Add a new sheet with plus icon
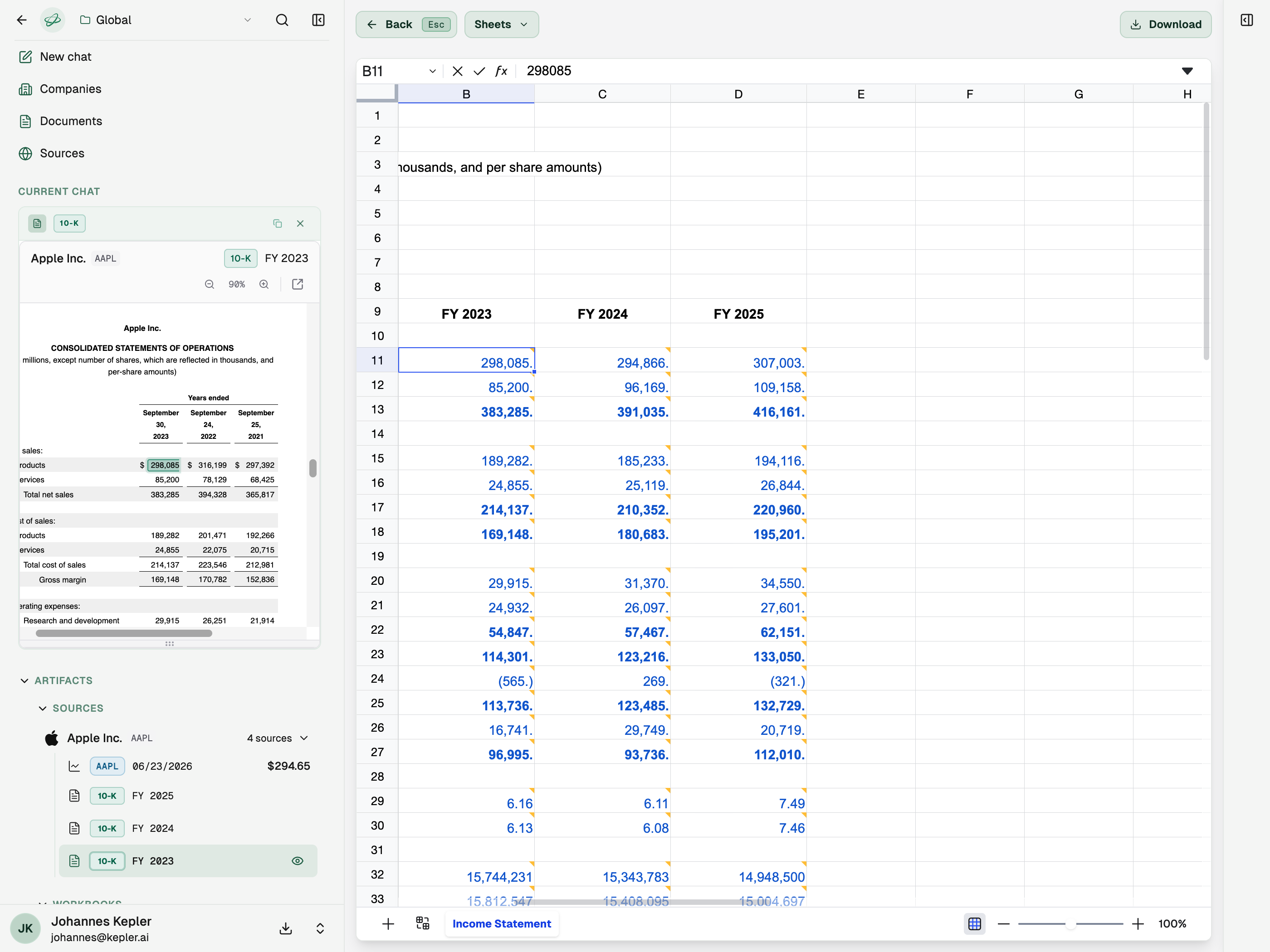The image size is (1270, 952). 388,924
